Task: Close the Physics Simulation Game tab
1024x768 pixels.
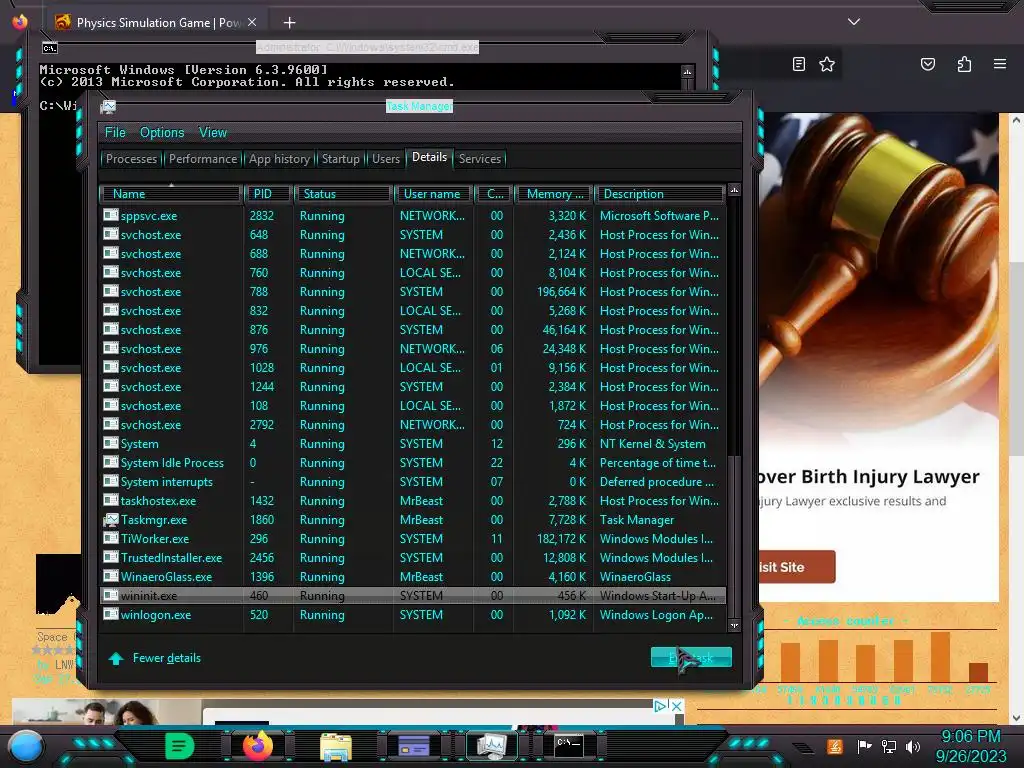Action: coord(252,22)
